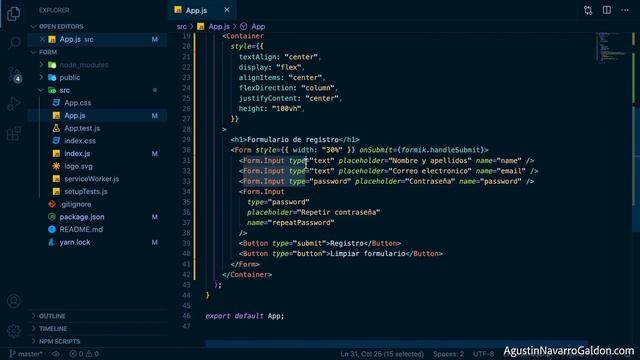This screenshot has width=640, height=360.
Task: Open the Accounts menu icon
Action: tap(14, 301)
